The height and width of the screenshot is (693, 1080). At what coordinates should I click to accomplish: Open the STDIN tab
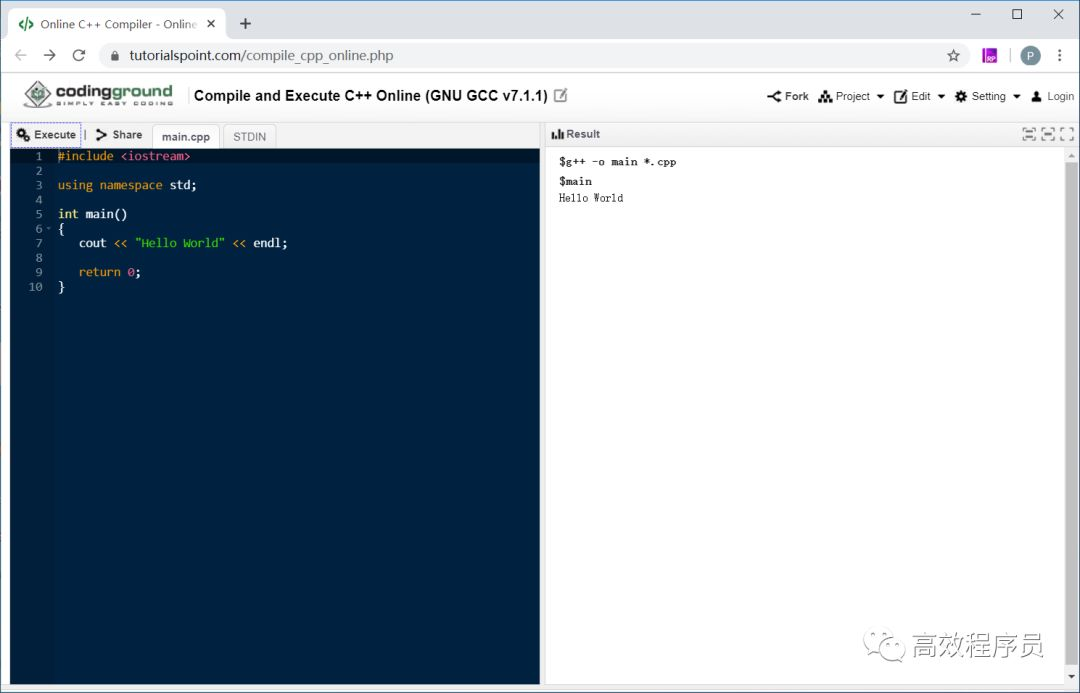click(x=249, y=136)
